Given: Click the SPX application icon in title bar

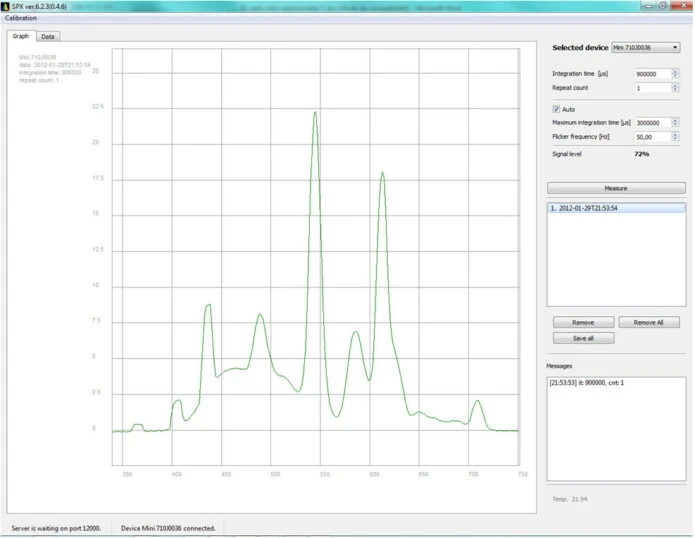Looking at the screenshot, I should [6, 6].
